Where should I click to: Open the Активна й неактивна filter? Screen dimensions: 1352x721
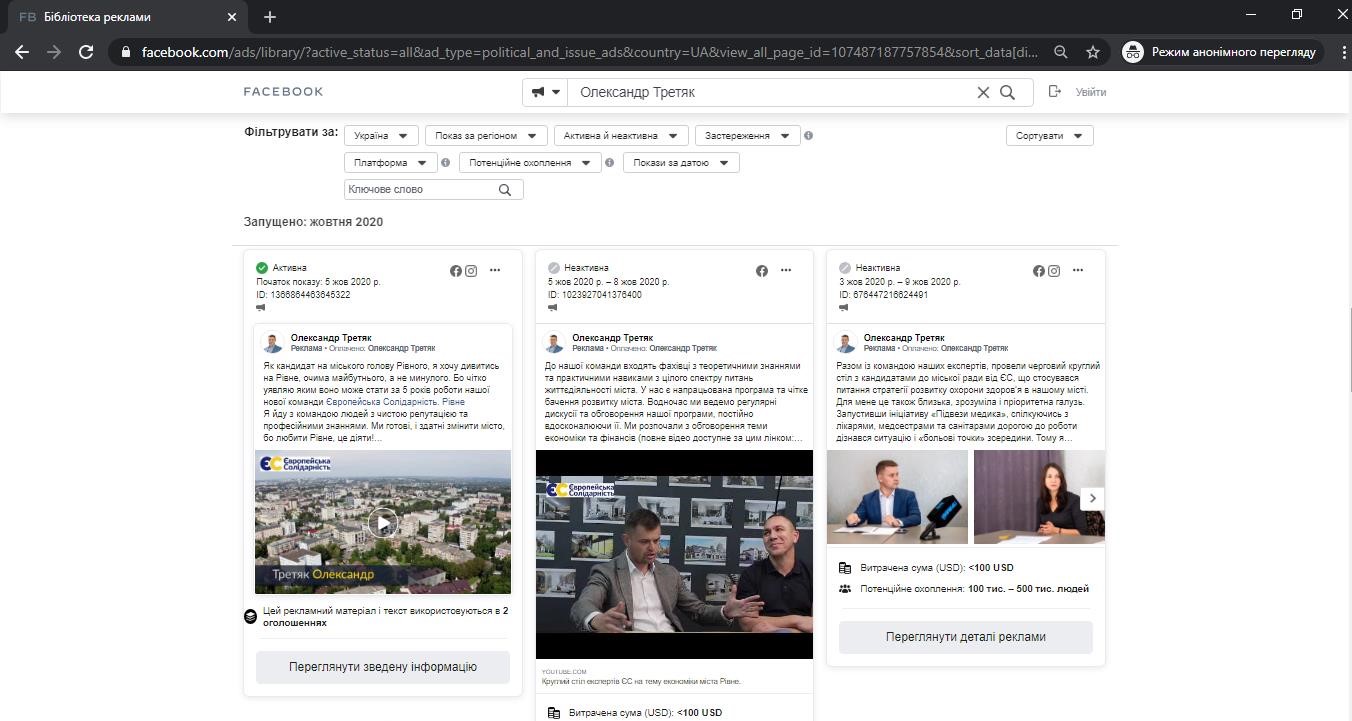tap(621, 136)
